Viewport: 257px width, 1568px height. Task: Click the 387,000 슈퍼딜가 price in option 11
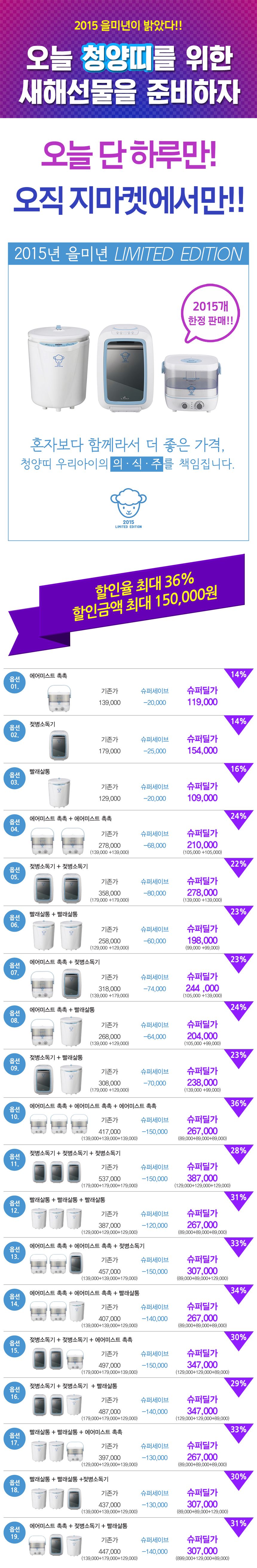202,1178
